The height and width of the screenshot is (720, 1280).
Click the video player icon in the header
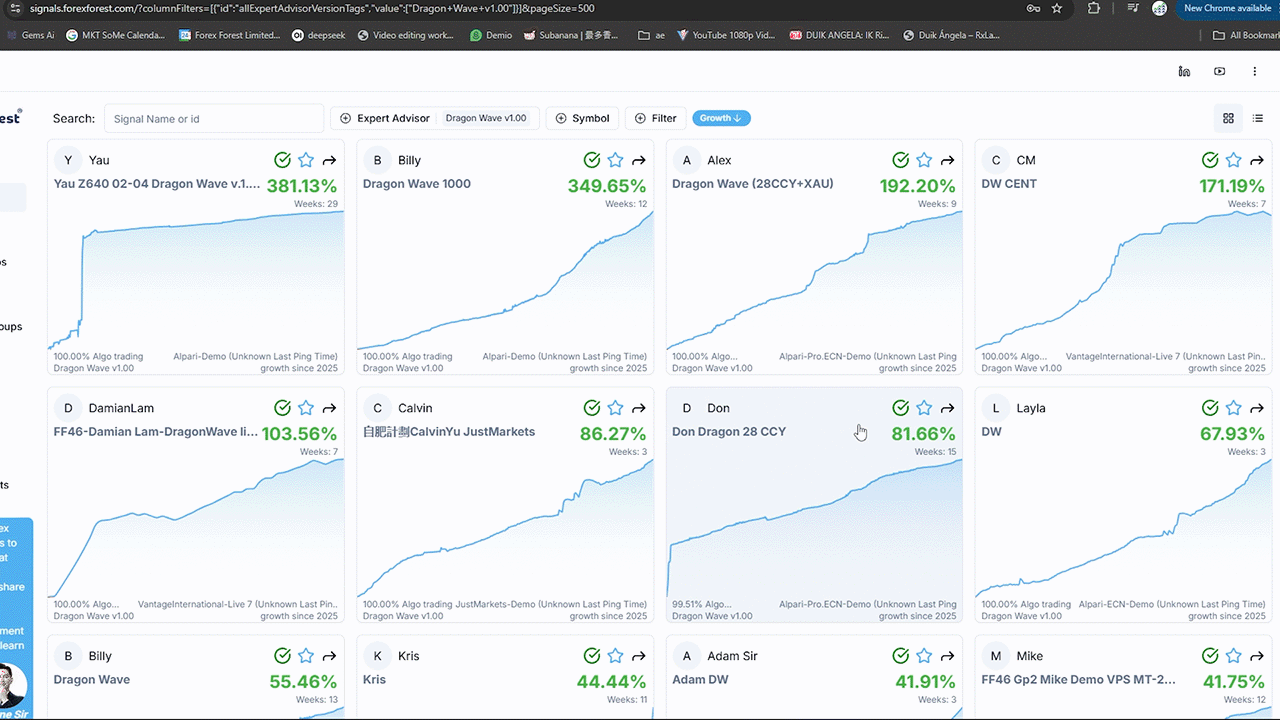tap(1219, 71)
